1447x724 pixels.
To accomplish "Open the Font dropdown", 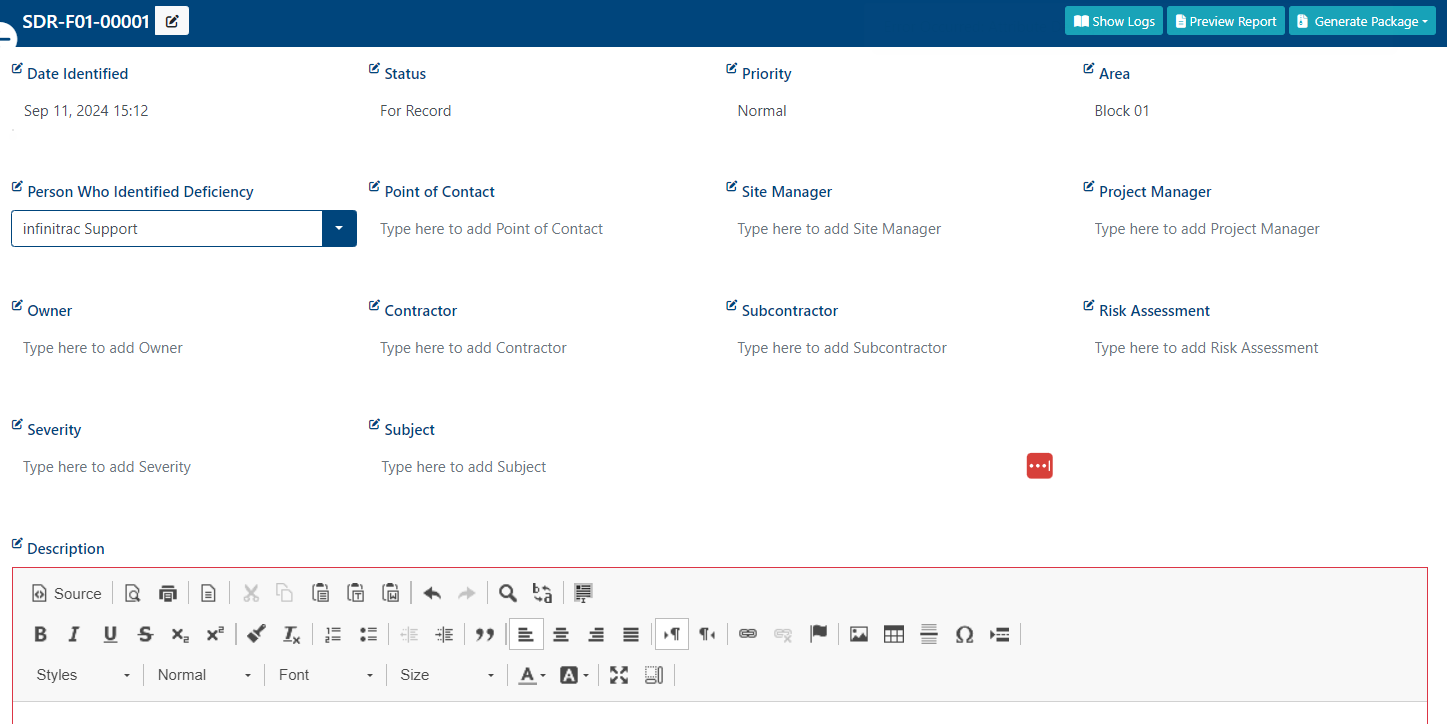I will coord(326,675).
